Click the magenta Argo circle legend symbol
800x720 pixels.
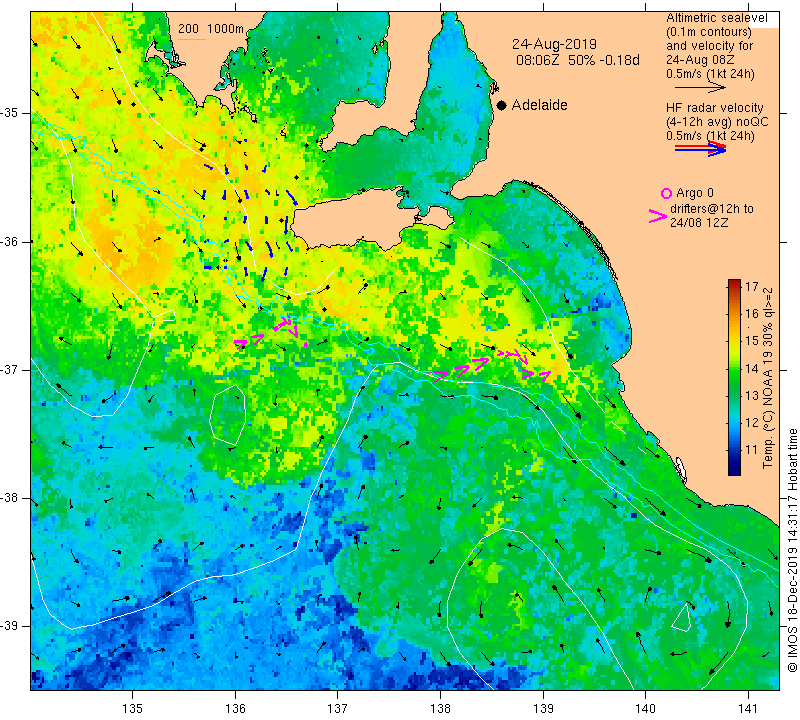pos(666,193)
